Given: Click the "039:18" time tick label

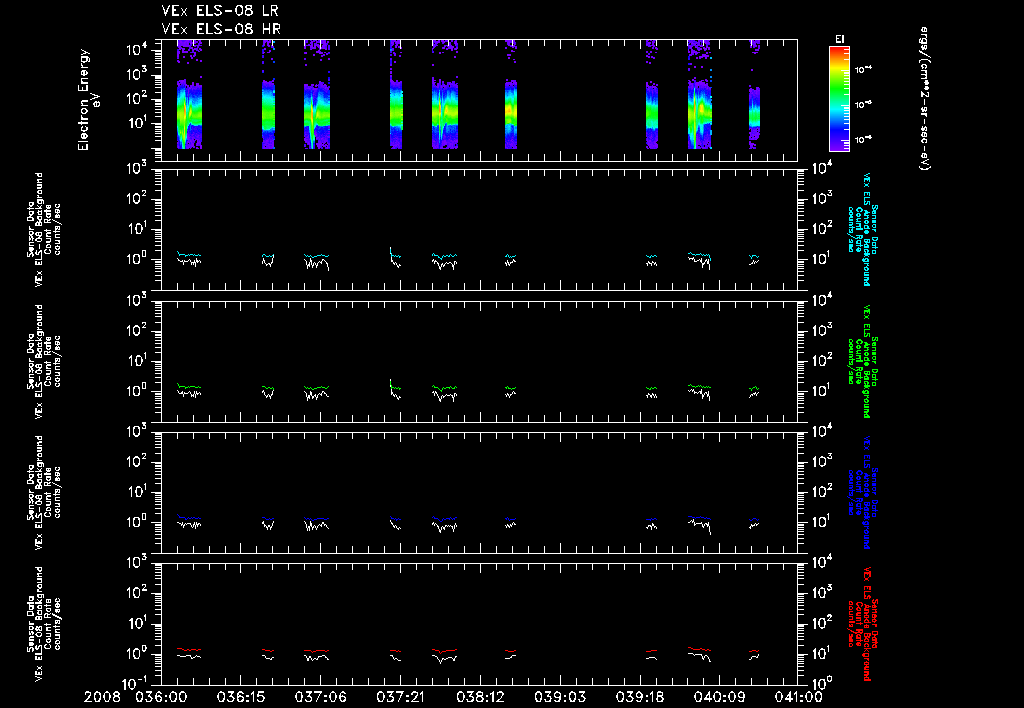Looking at the screenshot, I should [x=639, y=697].
